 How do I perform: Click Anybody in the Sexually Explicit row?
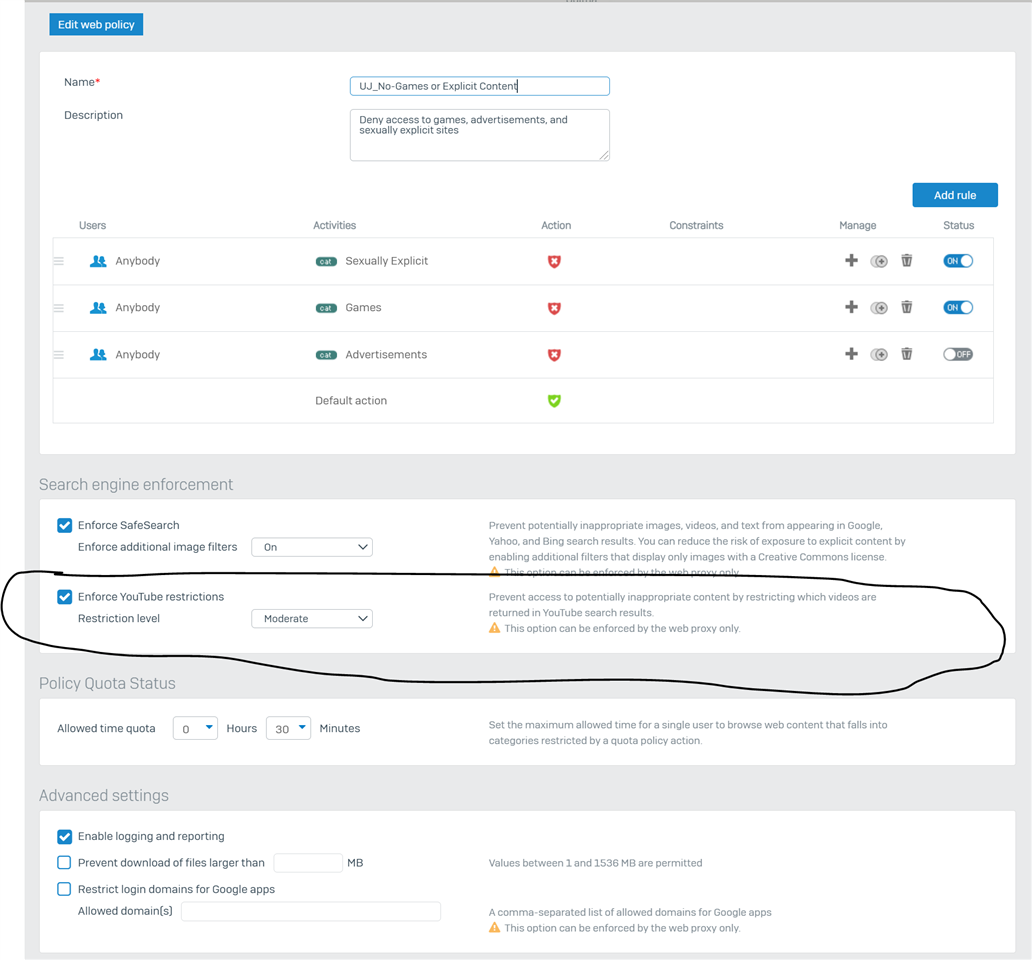(x=138, y=261)
